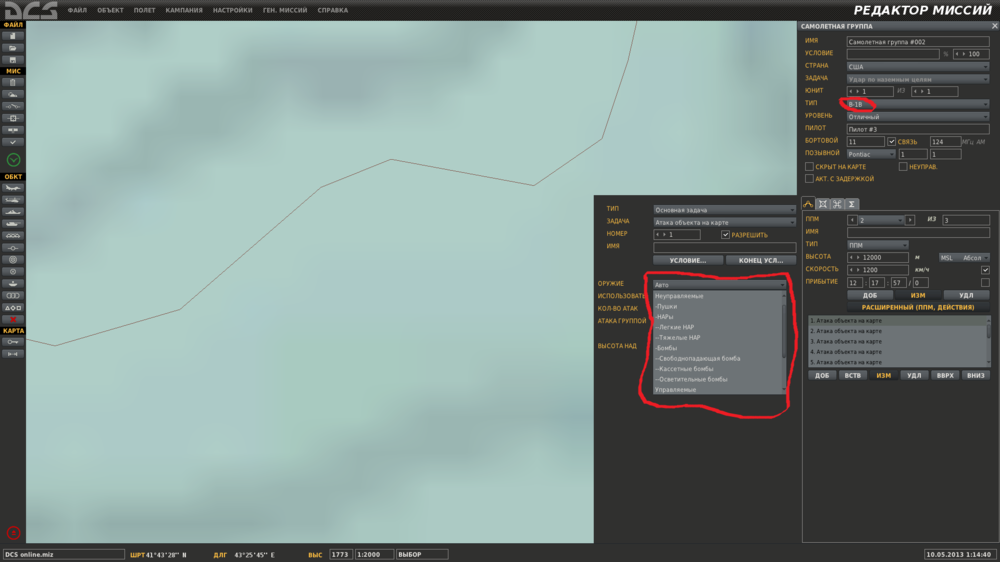Open the ЗАДАЧА dropdown showing Атака объекта на карте
This screenshot has width=1000, height=562.
pyautogui.click(x=724, y=223)
